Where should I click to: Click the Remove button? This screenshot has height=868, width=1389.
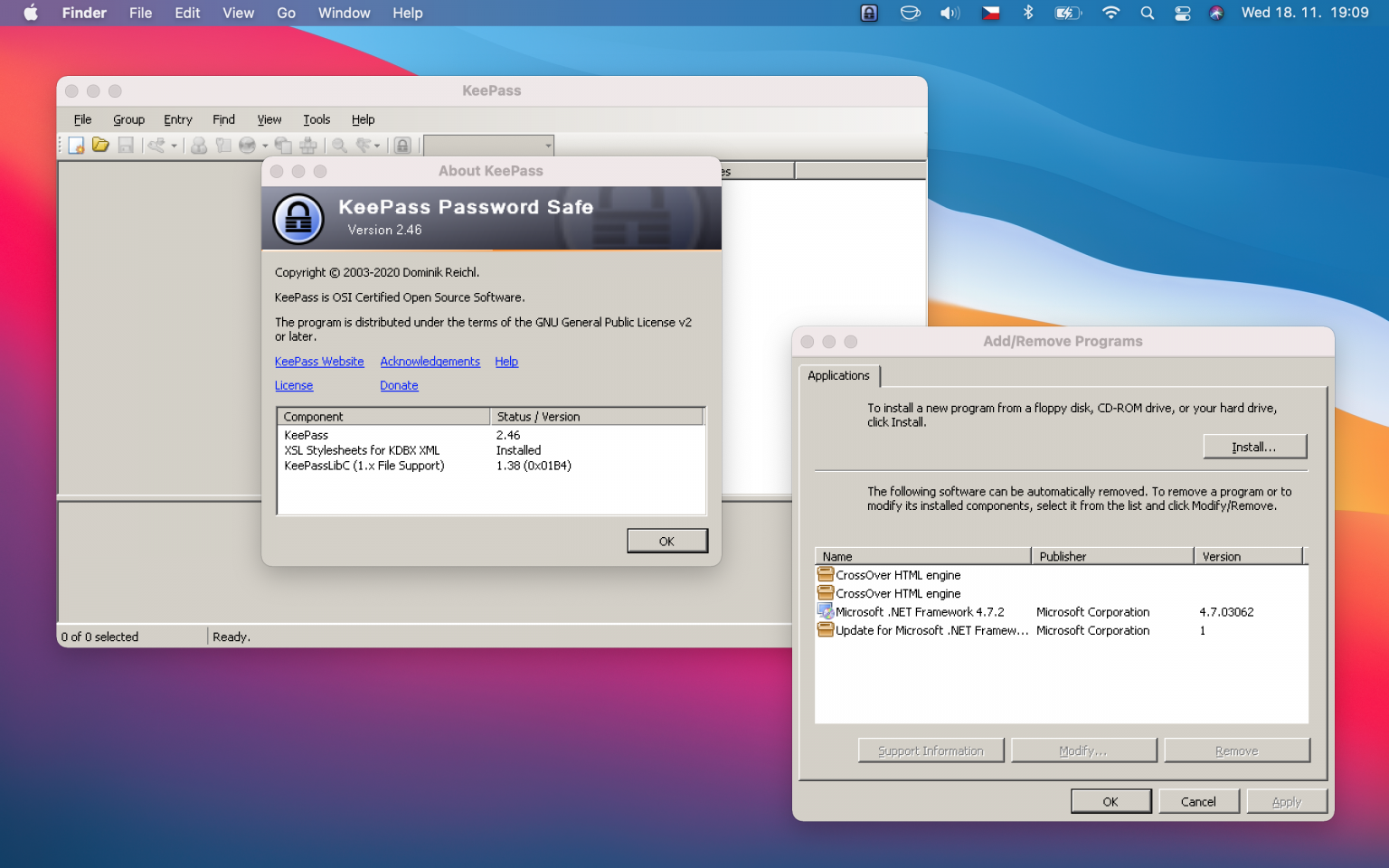1237,750
